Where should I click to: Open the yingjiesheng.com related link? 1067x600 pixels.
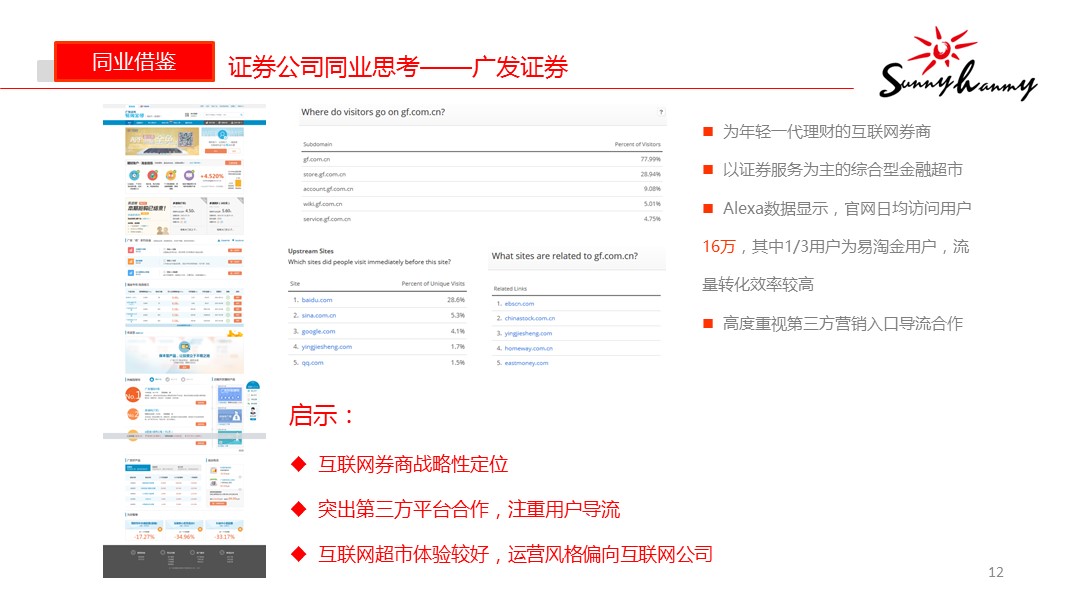click(x=528, y=333)
